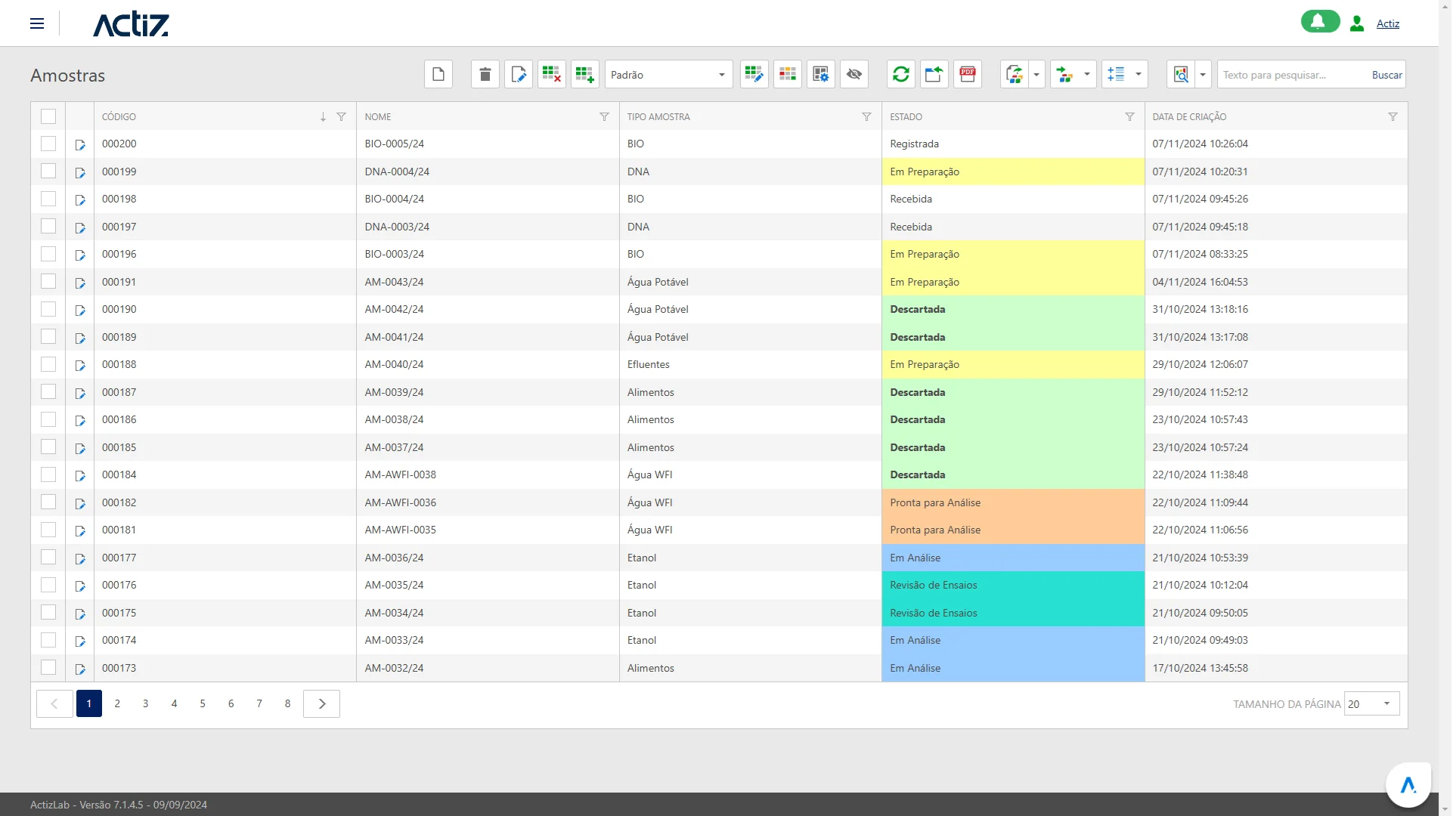Open the hamburger menu

pos(37,23)
